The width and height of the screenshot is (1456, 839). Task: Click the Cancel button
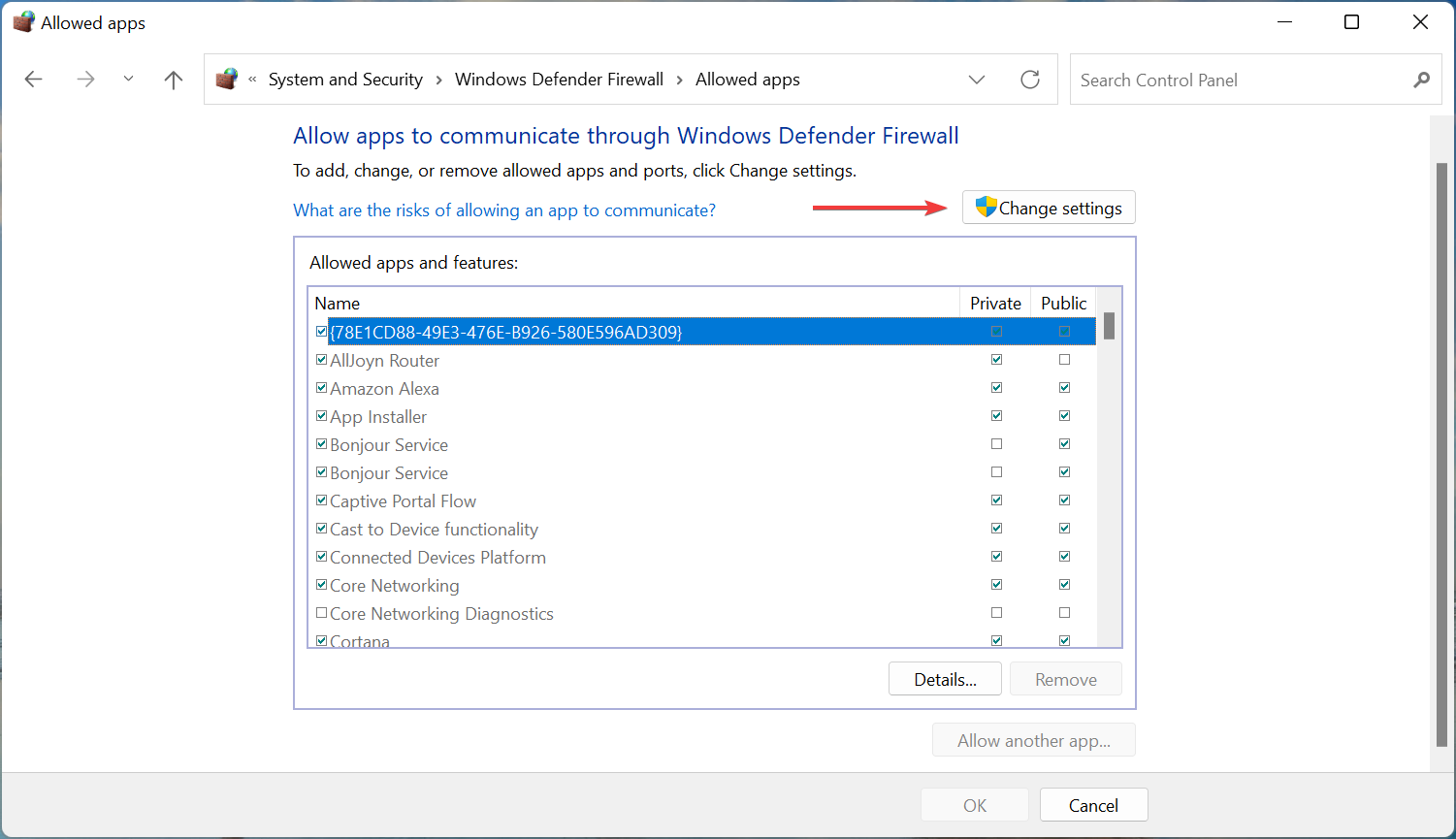(x=1093, y=805)
